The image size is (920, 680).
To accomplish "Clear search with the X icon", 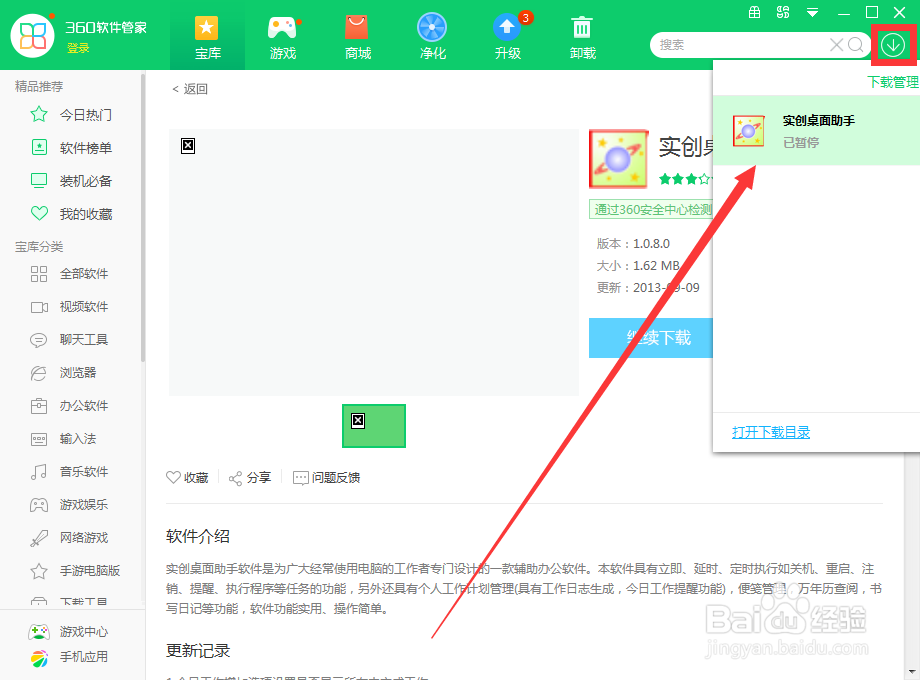I will (836, 45).
